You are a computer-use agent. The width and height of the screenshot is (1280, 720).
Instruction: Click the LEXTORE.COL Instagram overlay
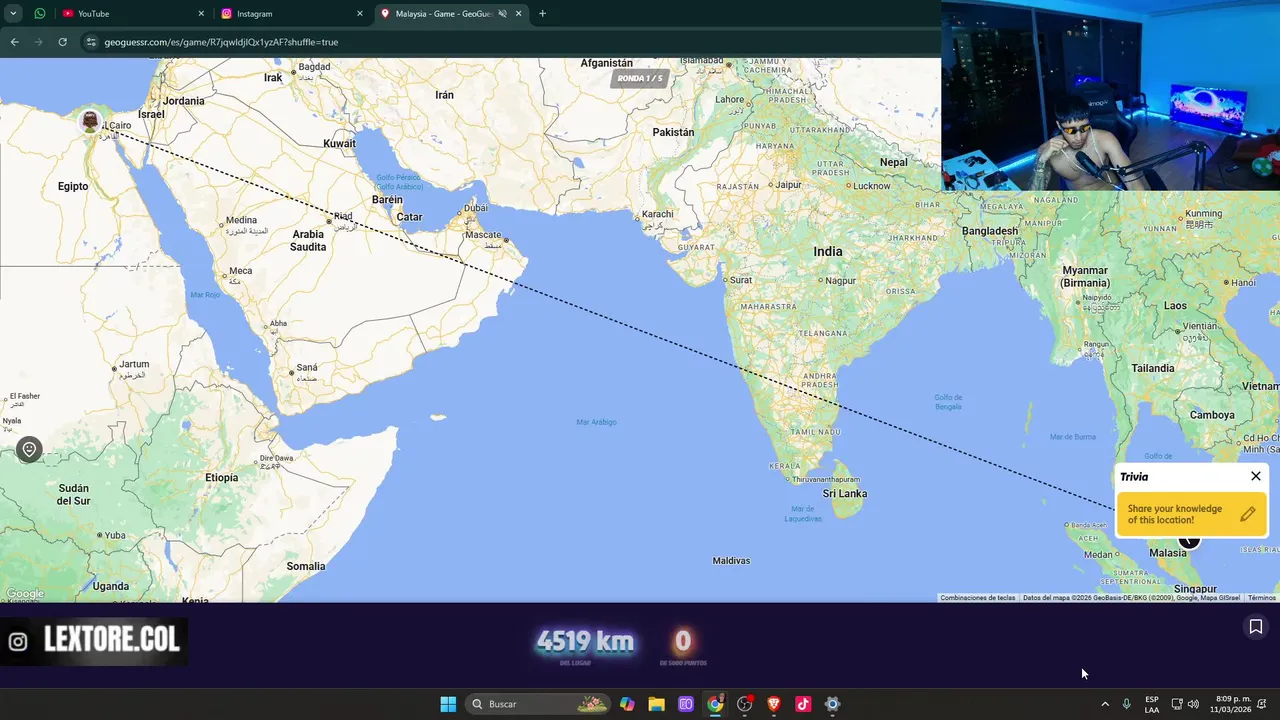[x=95, y=641]
